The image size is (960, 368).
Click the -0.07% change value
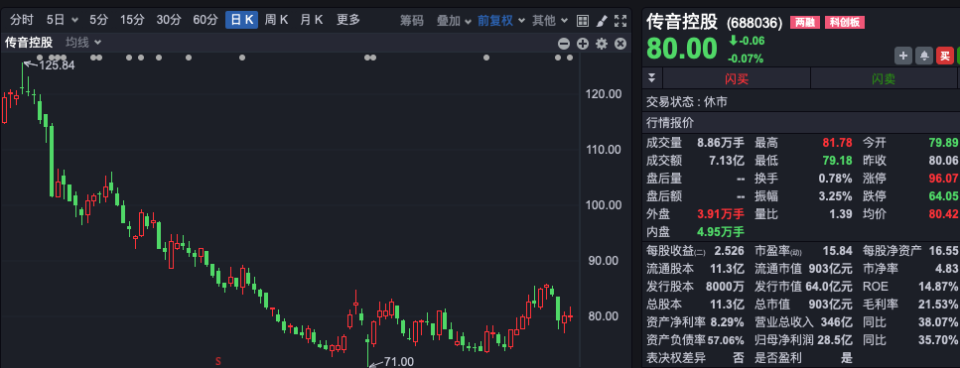coord(745,59)
